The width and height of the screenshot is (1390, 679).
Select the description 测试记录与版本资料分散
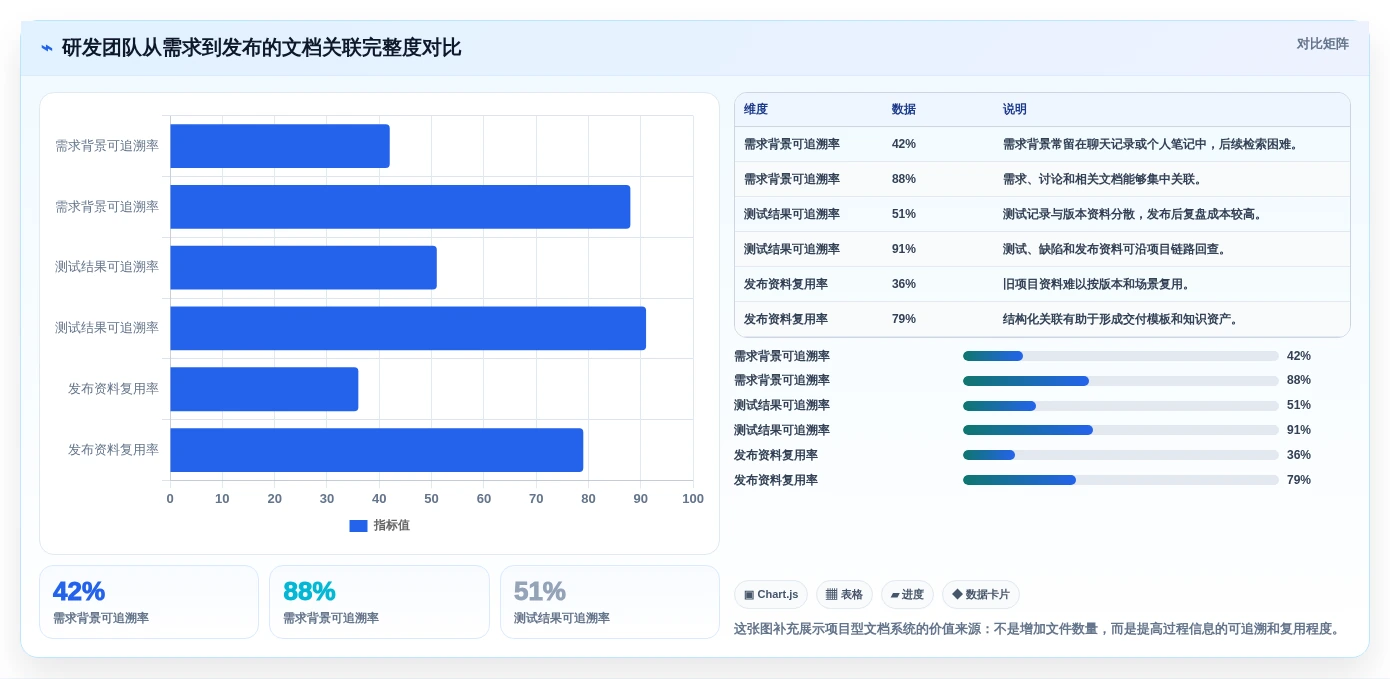[x=1069, y=214]
